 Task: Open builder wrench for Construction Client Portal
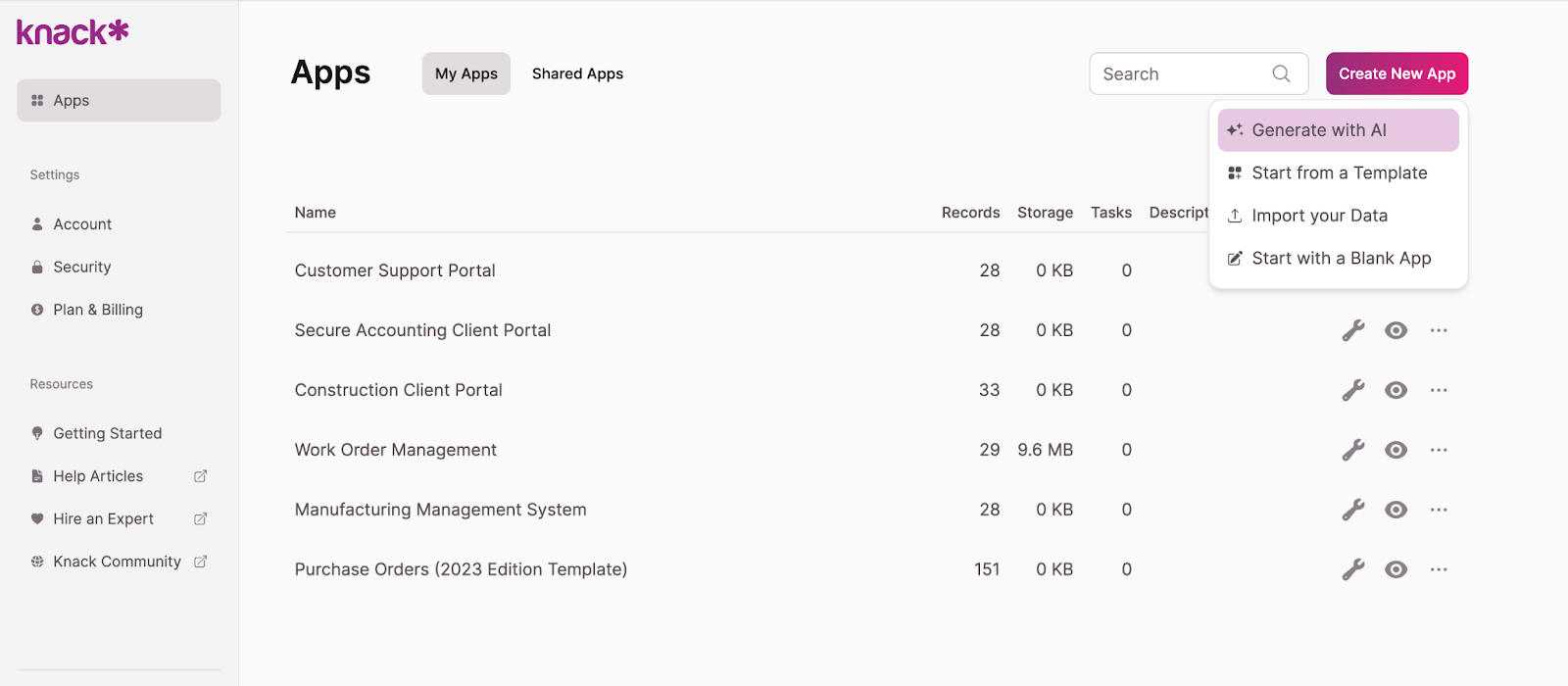(1353, 390)
